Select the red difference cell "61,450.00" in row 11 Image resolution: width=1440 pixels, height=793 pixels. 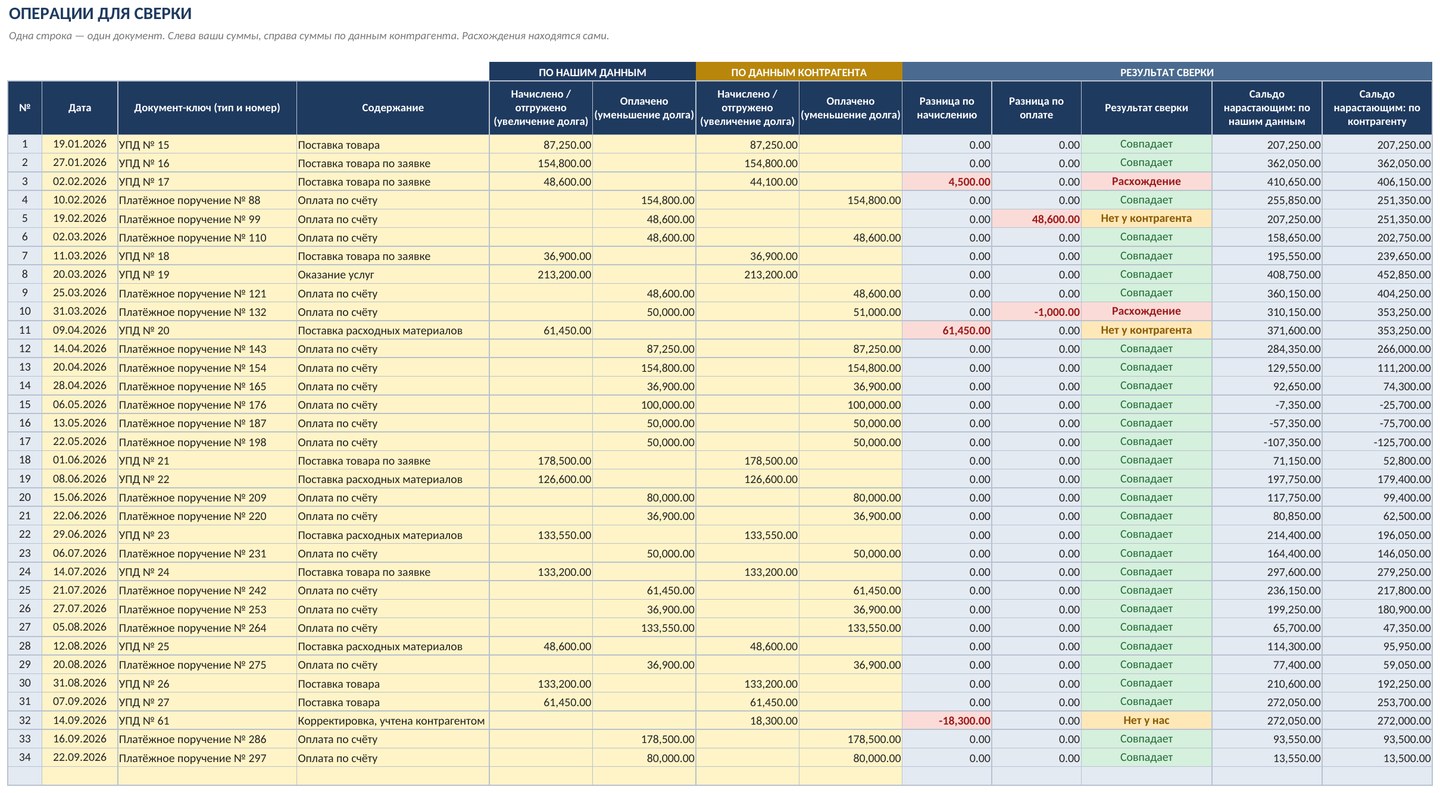pyautogui.click(x=946, y=330)
